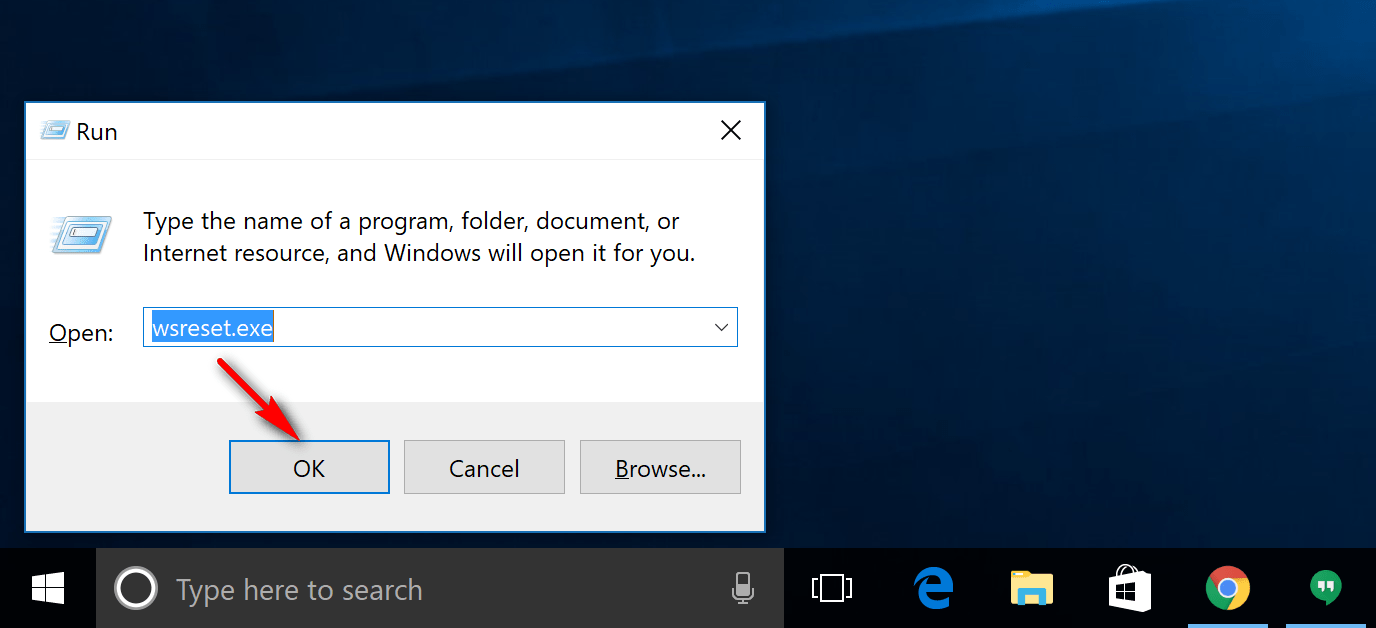Open Google Chrome from the taskbar
The height and width of the screenshot is (628, 1376).
(x=1227, y=589)
